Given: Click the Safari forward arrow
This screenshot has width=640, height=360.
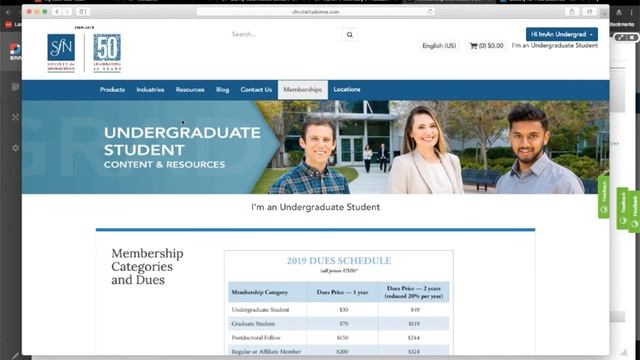Looking at the screenshot, I should coord(67,12).
